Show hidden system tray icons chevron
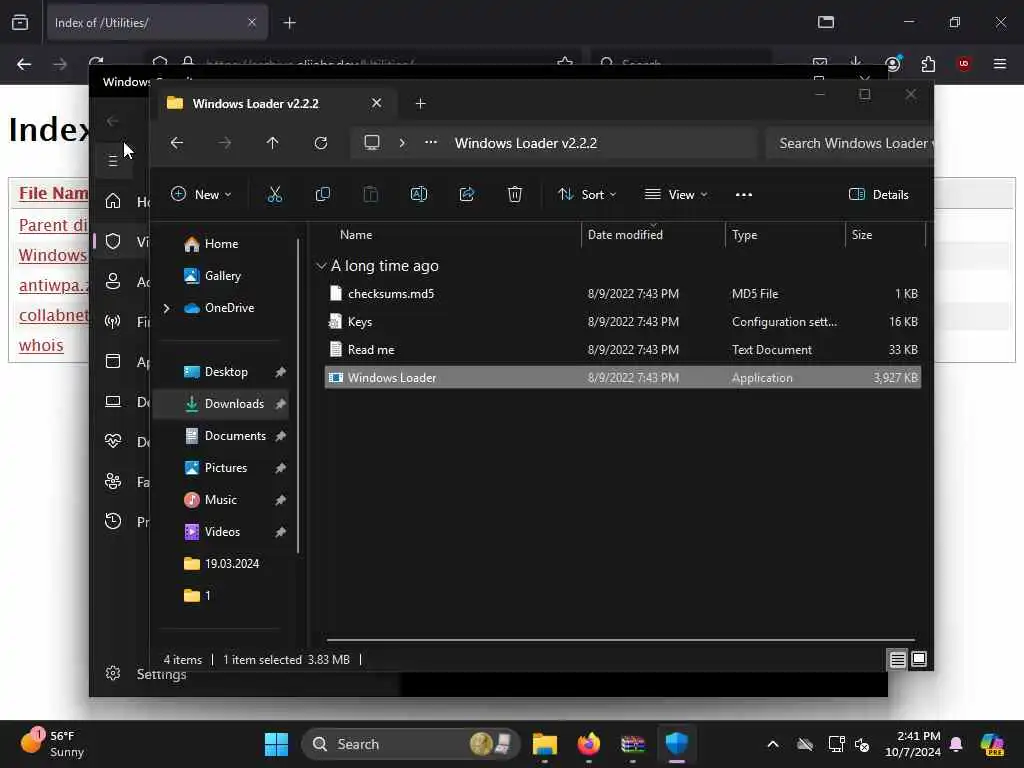The height and width of the screenshot is (768, 1024). point(773,744)
